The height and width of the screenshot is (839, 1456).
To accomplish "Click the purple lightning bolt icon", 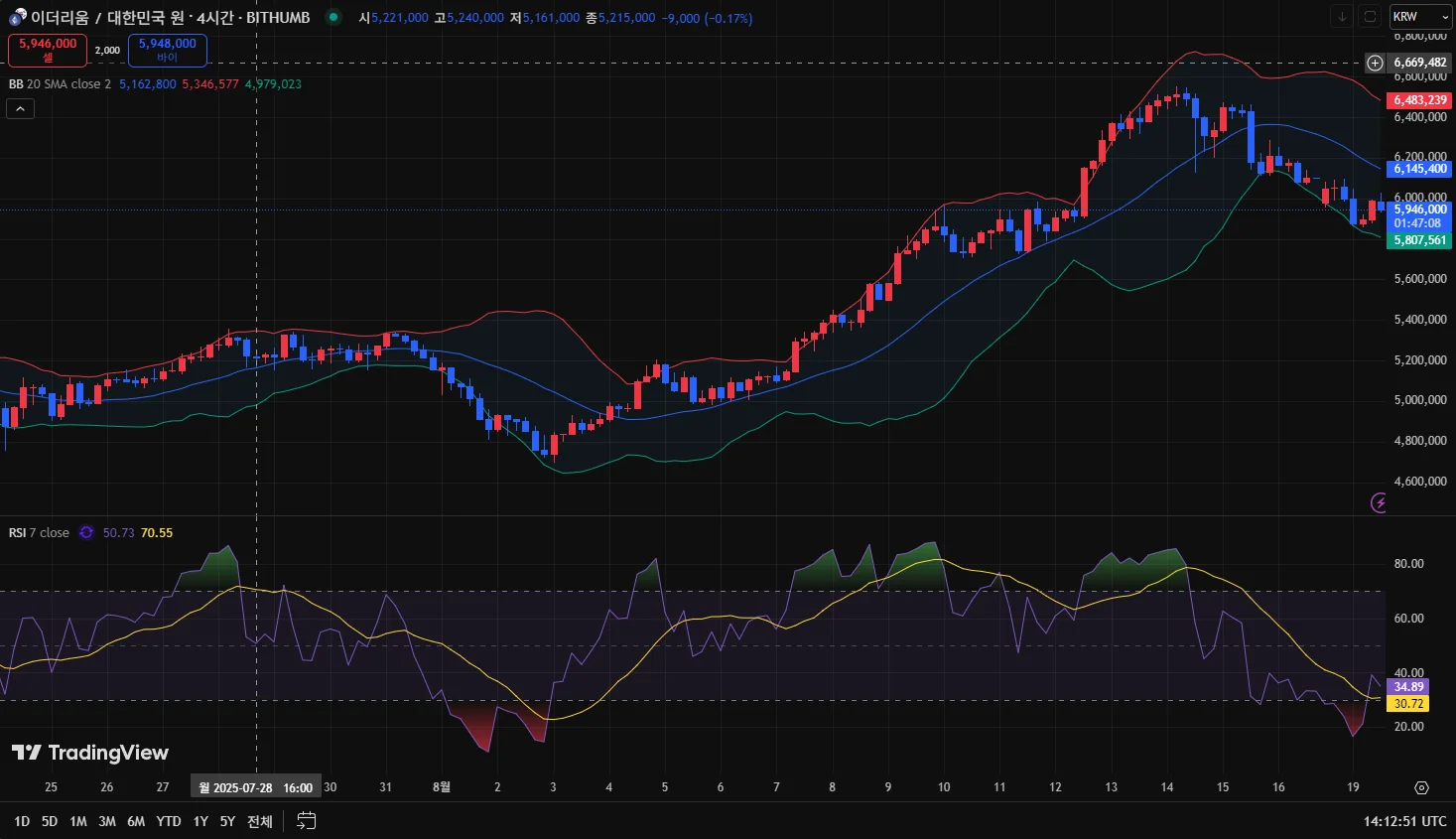I will pos(1378,503).
